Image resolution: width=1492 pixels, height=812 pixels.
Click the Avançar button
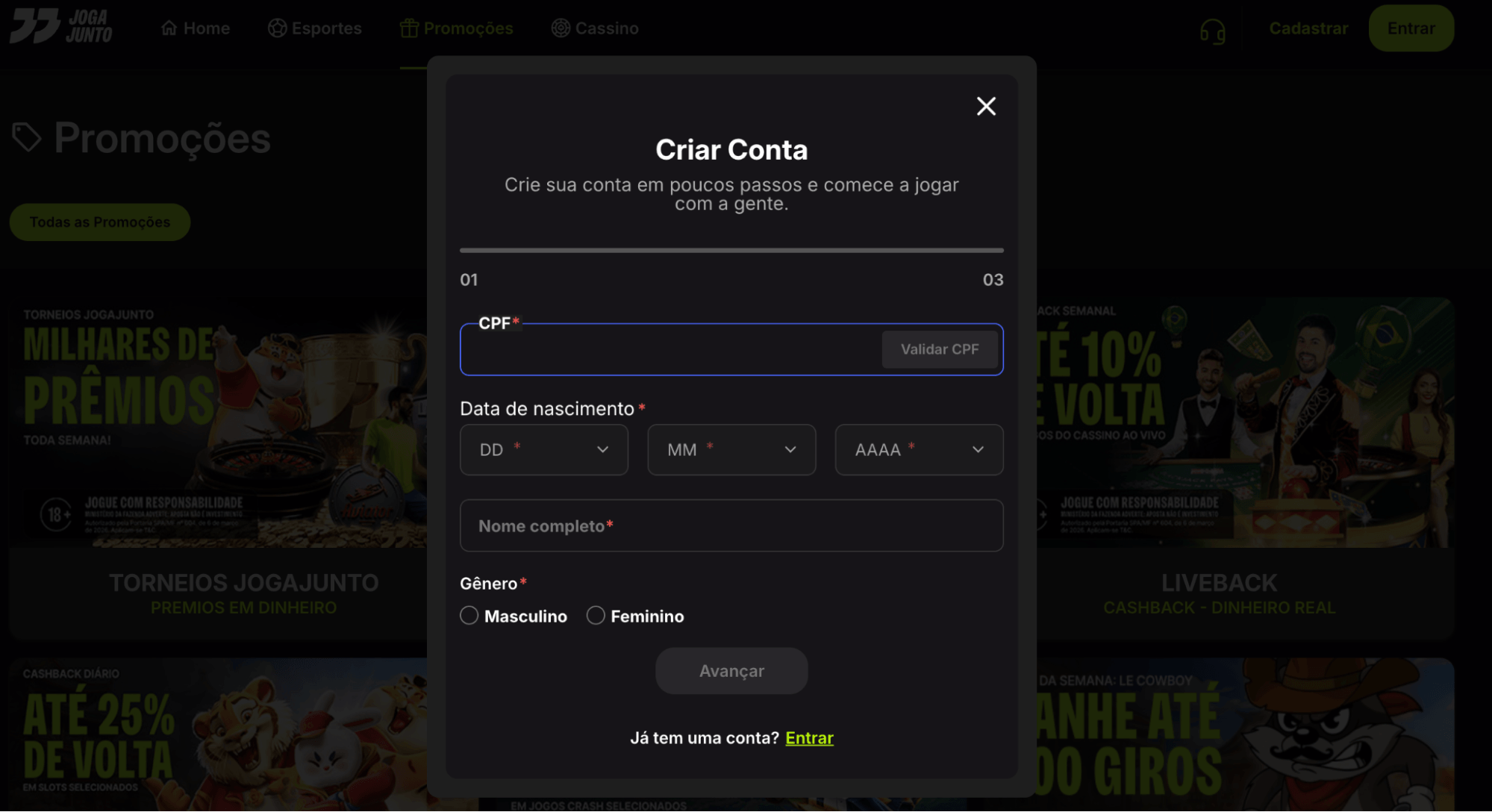[731, 671]
